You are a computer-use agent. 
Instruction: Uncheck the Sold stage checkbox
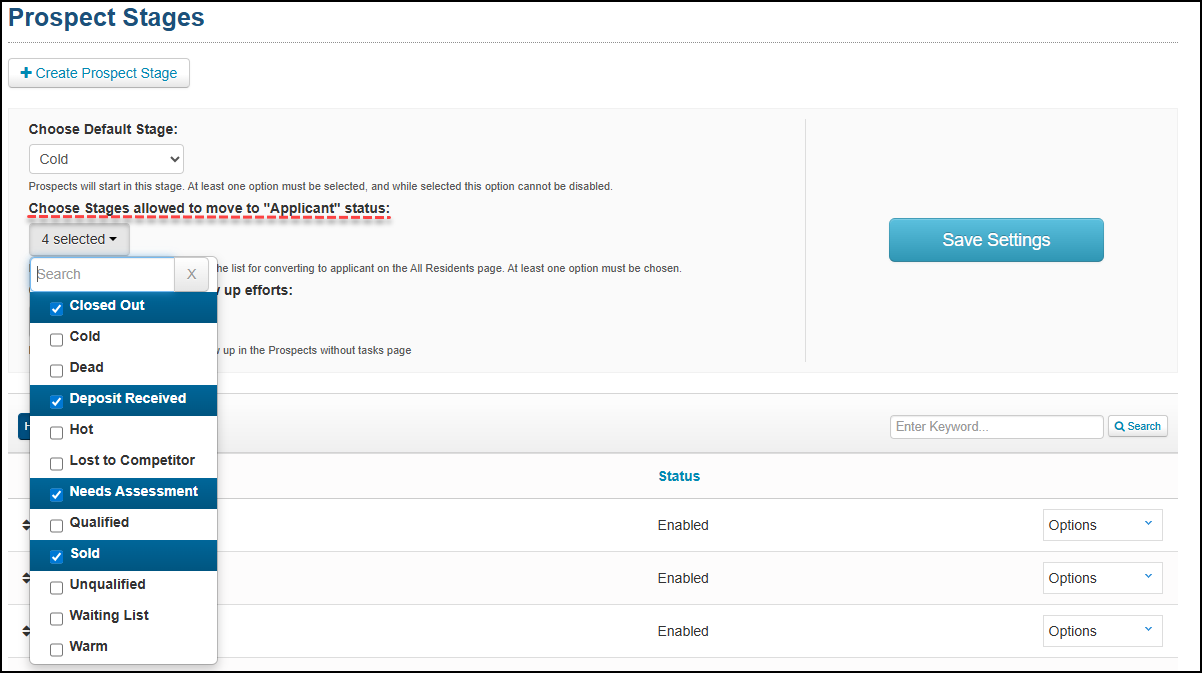[x=57, y=555]
